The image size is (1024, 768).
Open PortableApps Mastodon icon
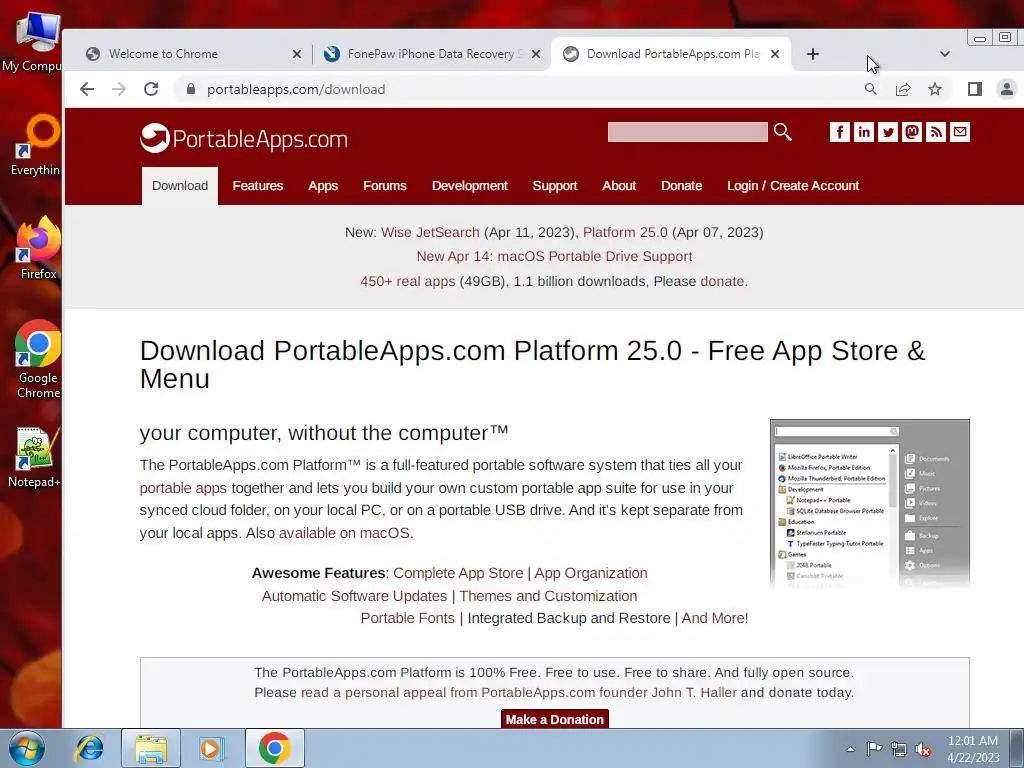tap(912, 132)
